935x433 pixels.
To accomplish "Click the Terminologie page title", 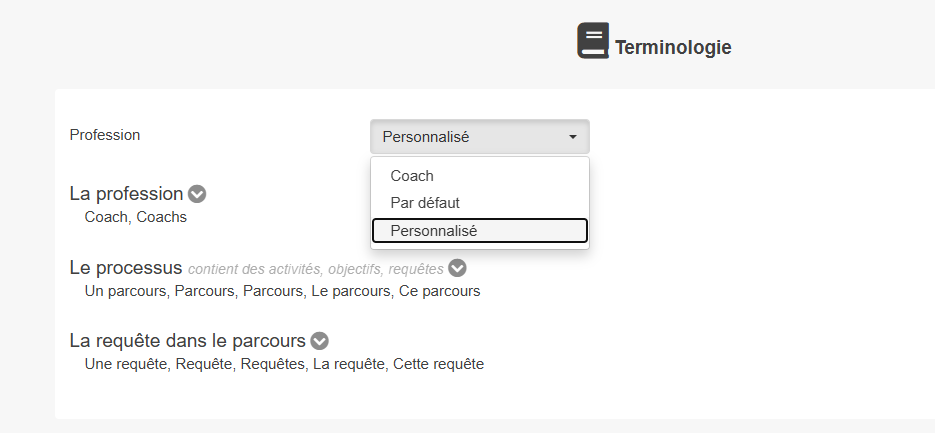I will pos(673,47).
